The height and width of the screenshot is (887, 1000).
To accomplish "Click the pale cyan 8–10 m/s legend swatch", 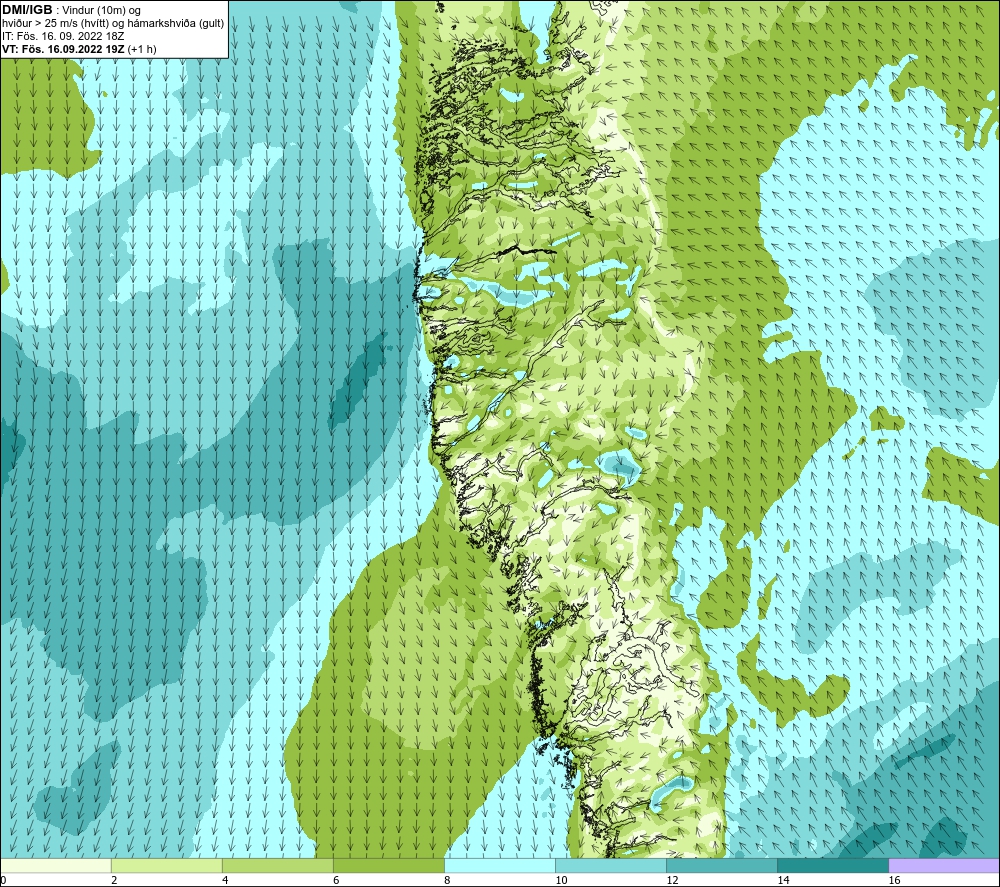I will pos(500,865).
